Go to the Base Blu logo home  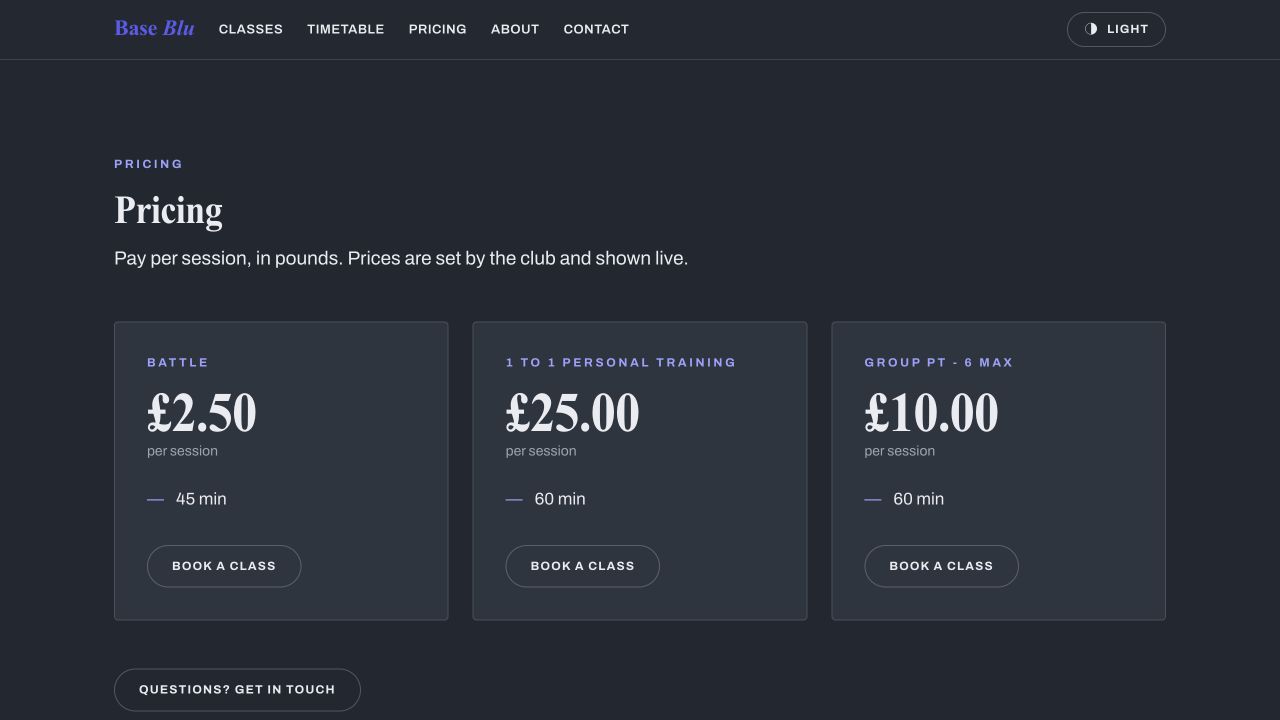[x=155, y=28]
